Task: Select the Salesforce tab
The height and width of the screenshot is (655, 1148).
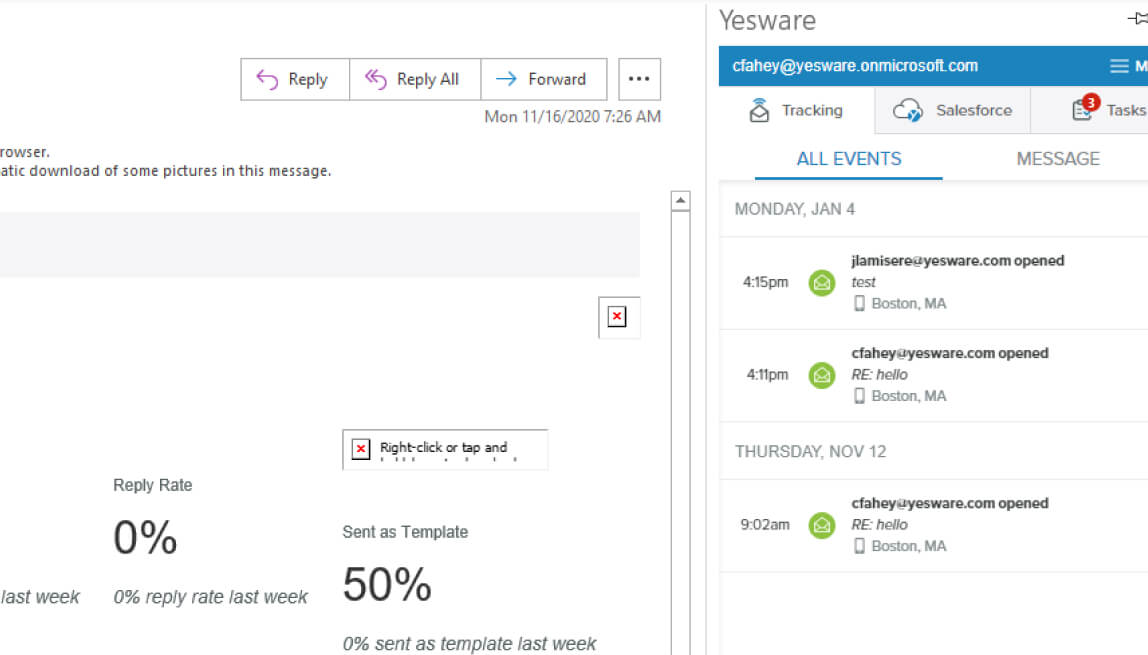Action: (x=951, y=110)
